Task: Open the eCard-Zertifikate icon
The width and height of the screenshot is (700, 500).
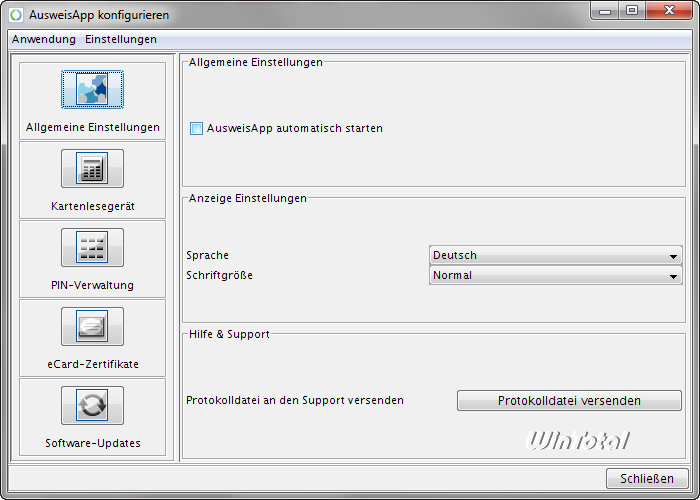Action: [x=92, y=326]
